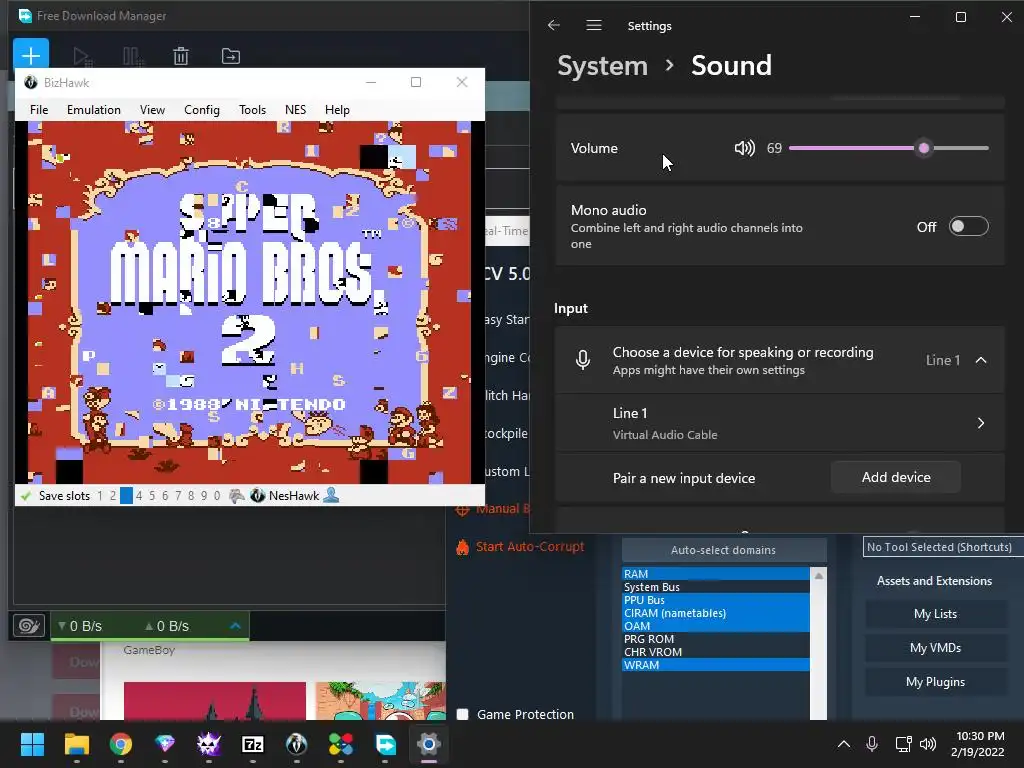Click the delete trash icon in Free Download Manager
The width and height of the screenshot is (1024, 768).
pos(181,56)
